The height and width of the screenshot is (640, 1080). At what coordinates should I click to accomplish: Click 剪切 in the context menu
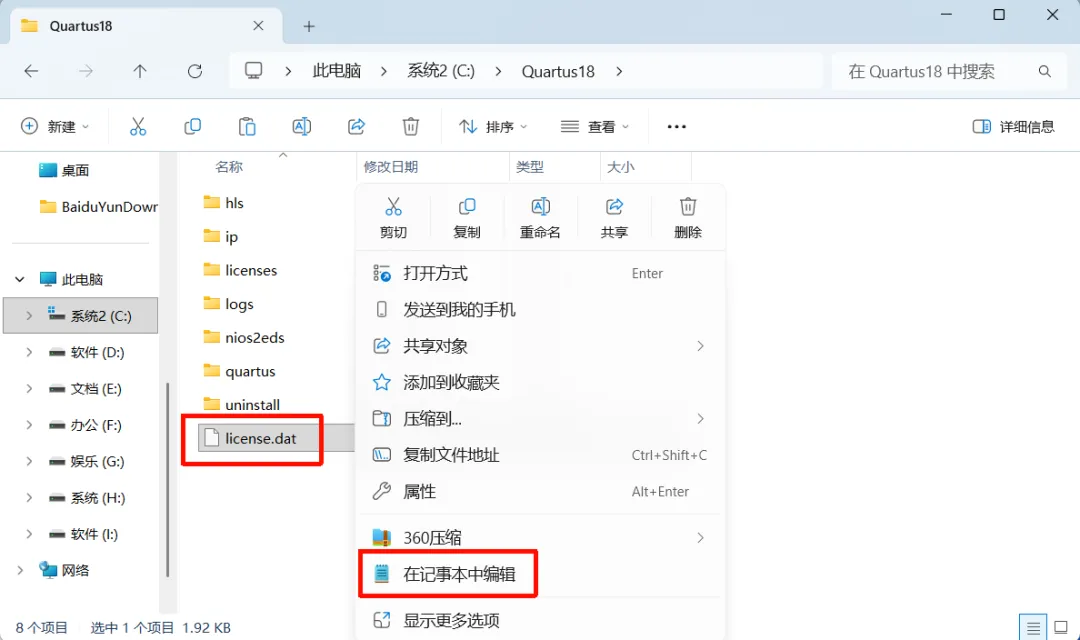[x=393, y=217]
